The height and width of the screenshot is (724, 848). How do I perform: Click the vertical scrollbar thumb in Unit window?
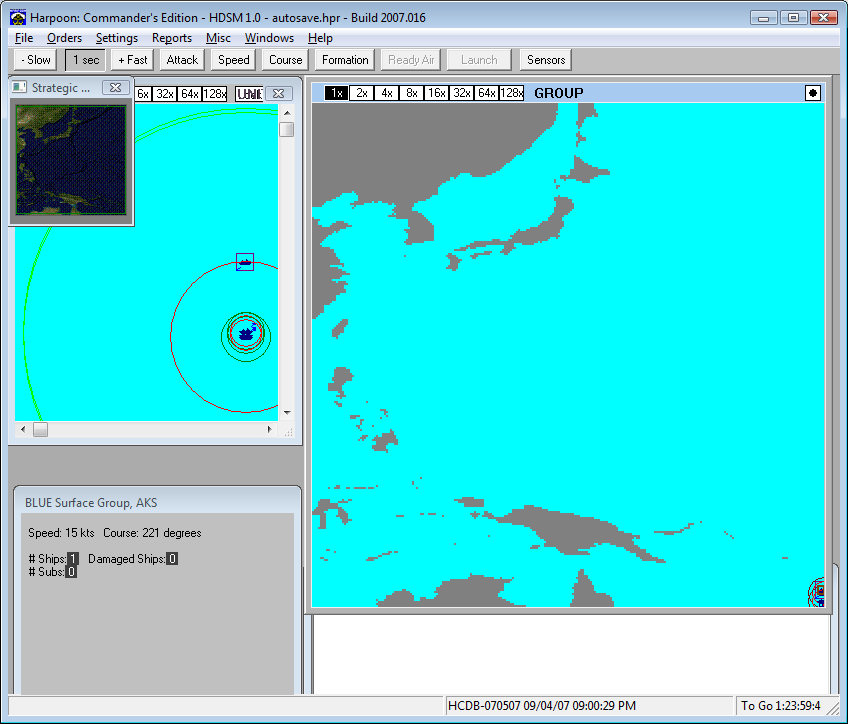287,130
